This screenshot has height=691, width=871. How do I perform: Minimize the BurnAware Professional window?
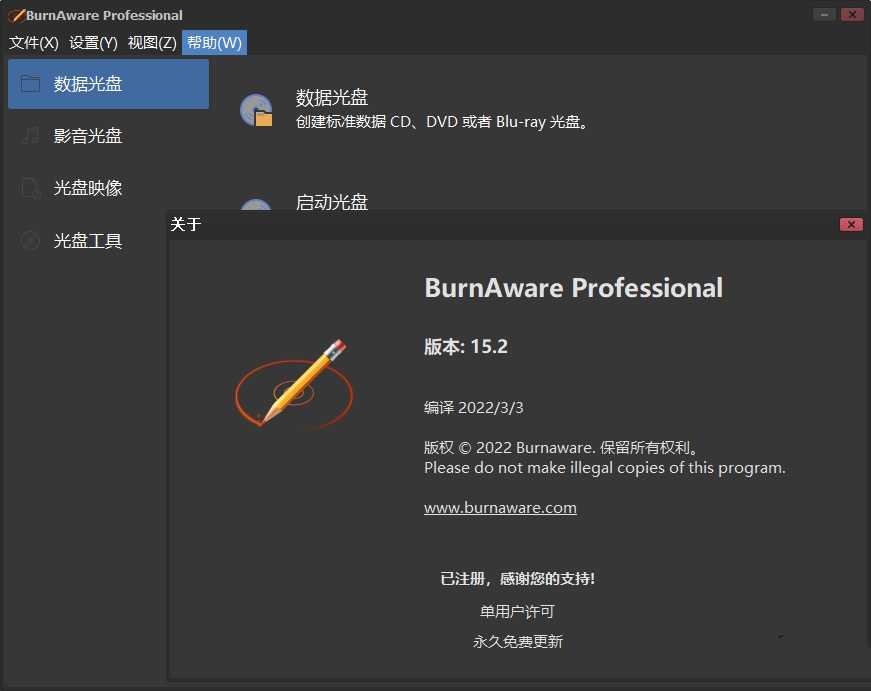[x=824, y=15]
